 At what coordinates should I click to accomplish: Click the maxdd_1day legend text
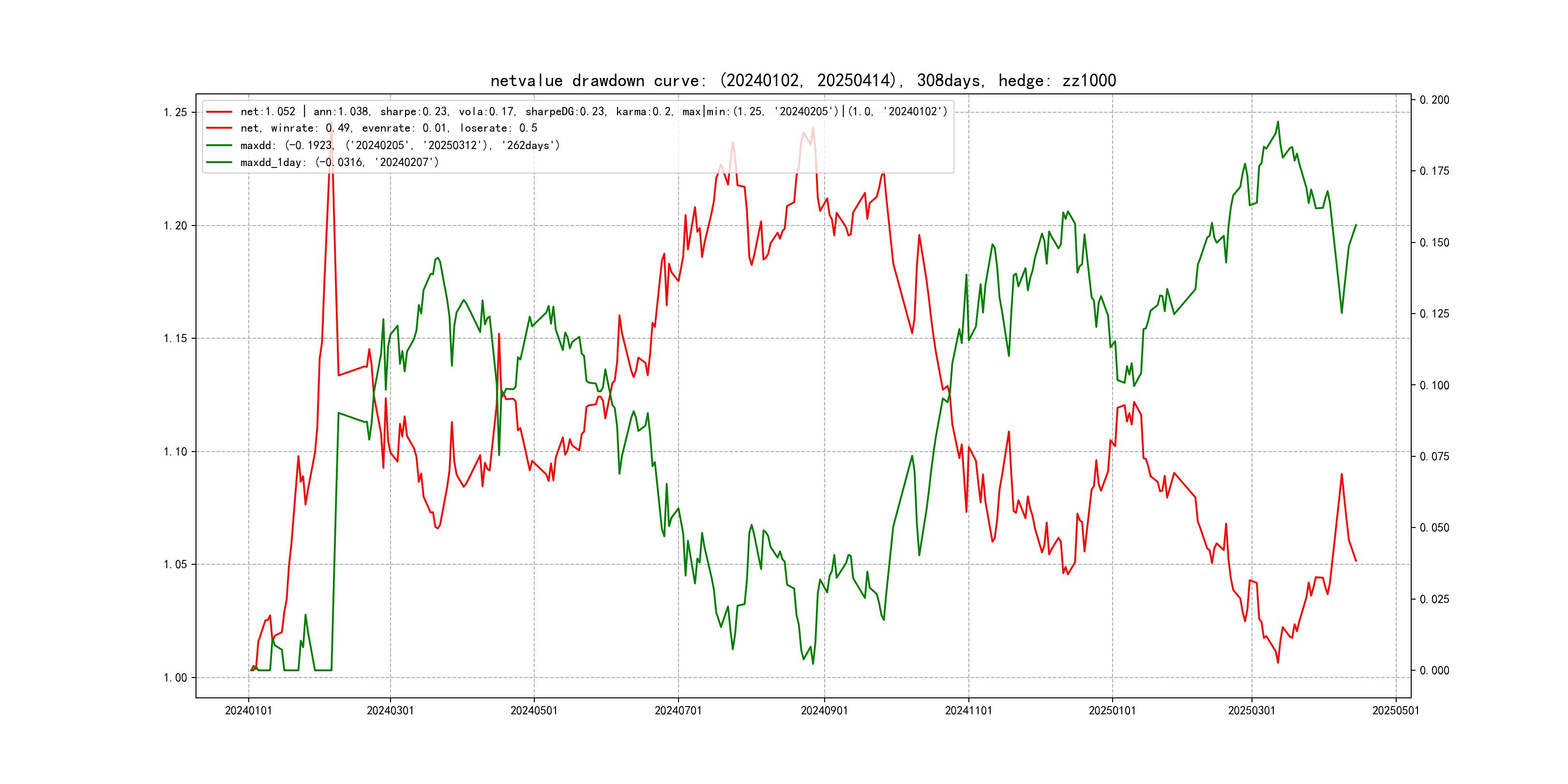[x=339, y=163]
